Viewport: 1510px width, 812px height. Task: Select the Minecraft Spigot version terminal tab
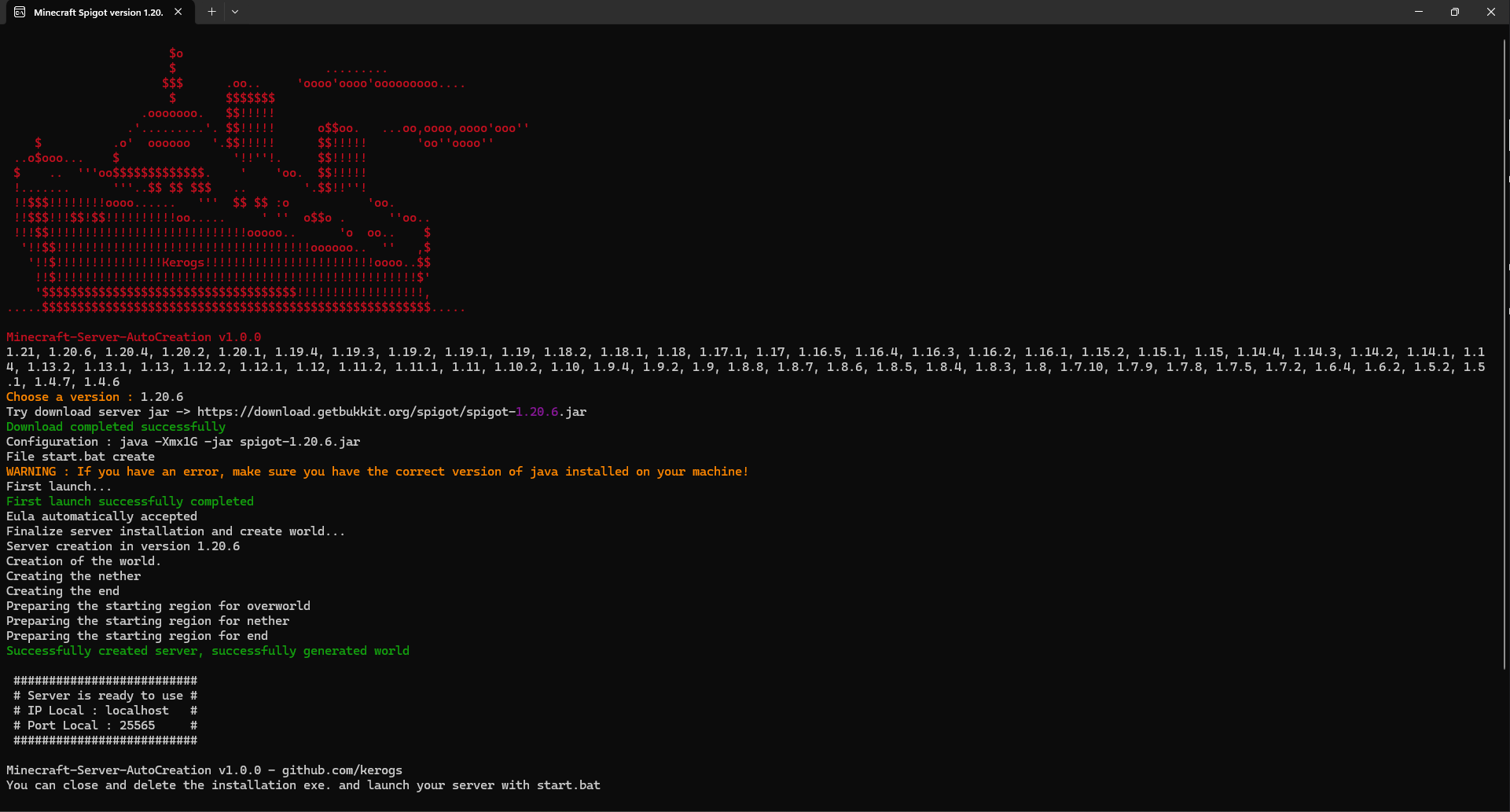point(99,12)
